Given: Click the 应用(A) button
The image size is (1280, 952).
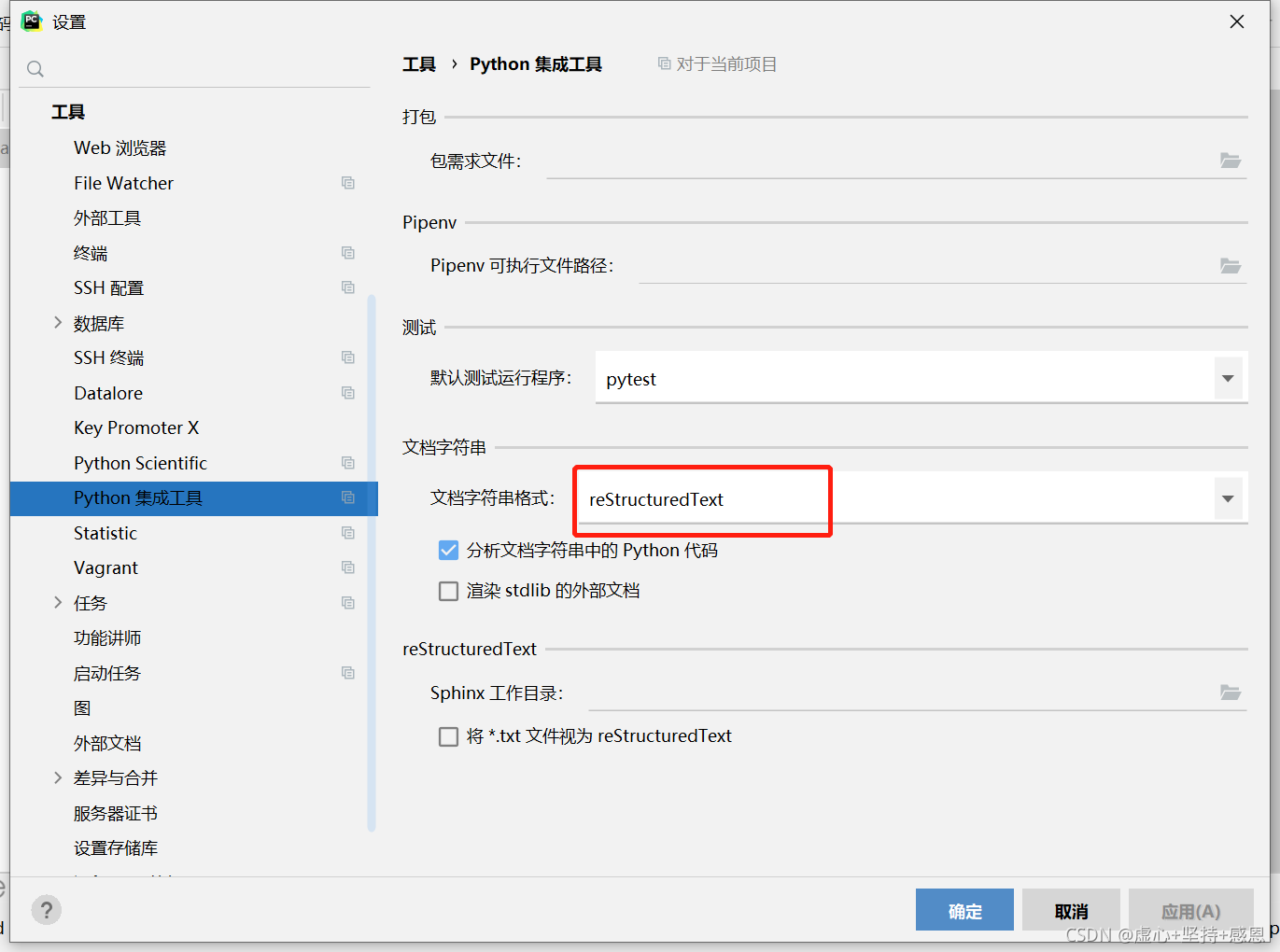Looking at the screenshot, I should pyautogui.click(x=1190, y=910).
